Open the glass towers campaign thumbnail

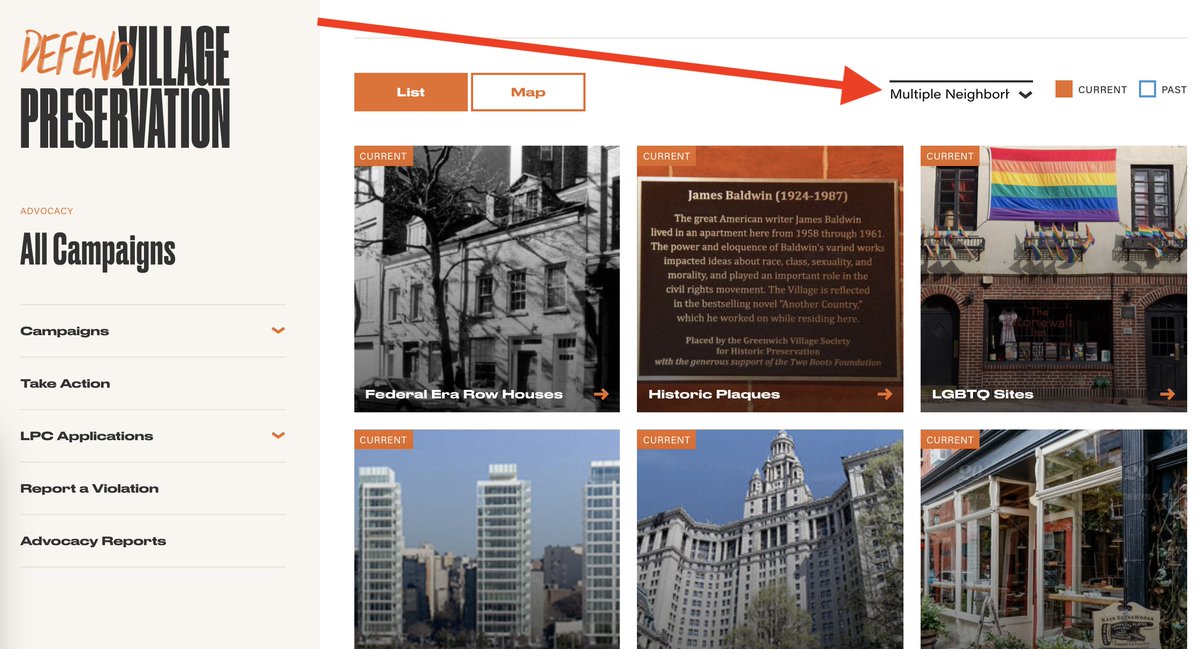[487, 539]
